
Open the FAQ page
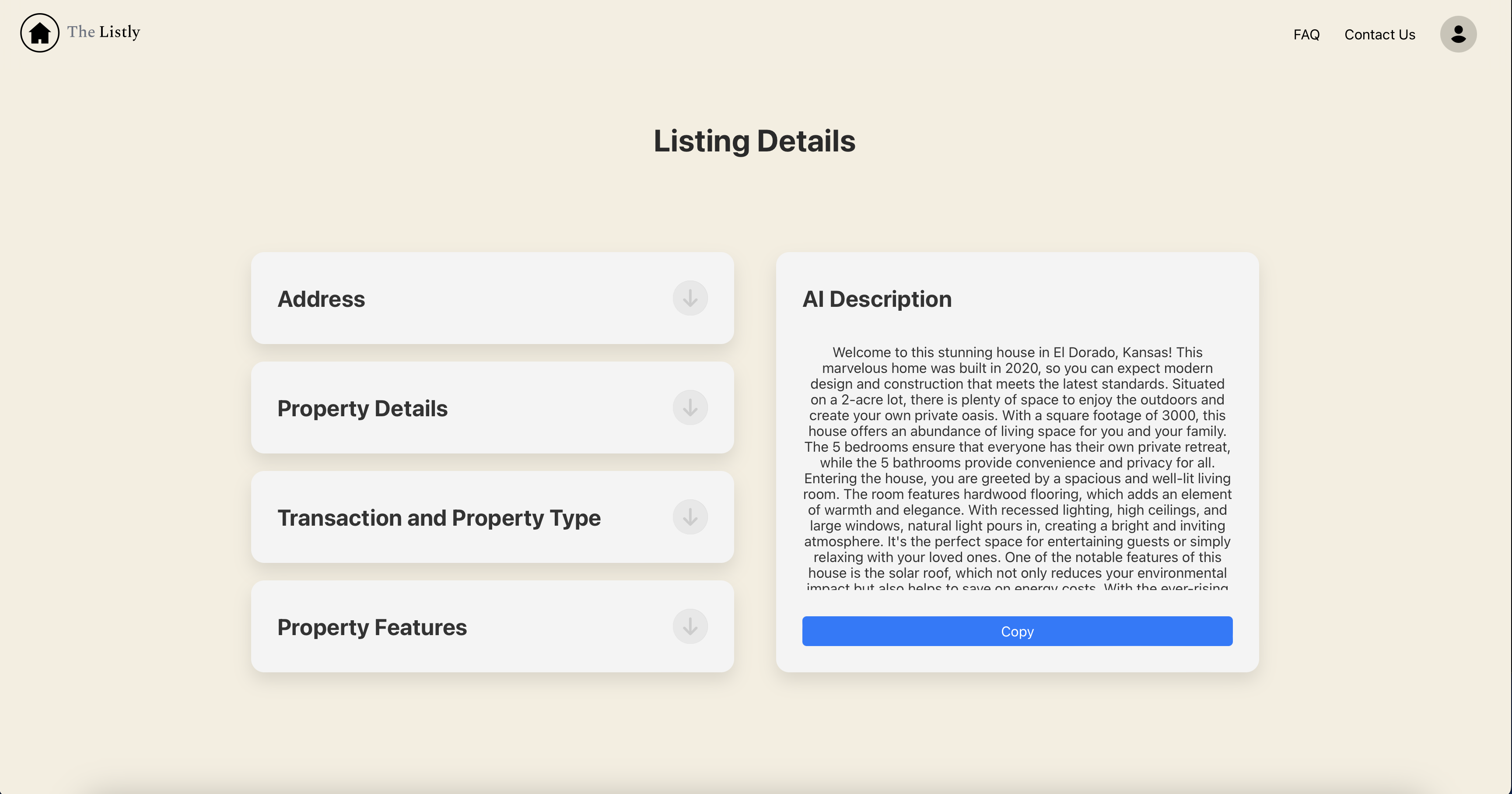1306,35
